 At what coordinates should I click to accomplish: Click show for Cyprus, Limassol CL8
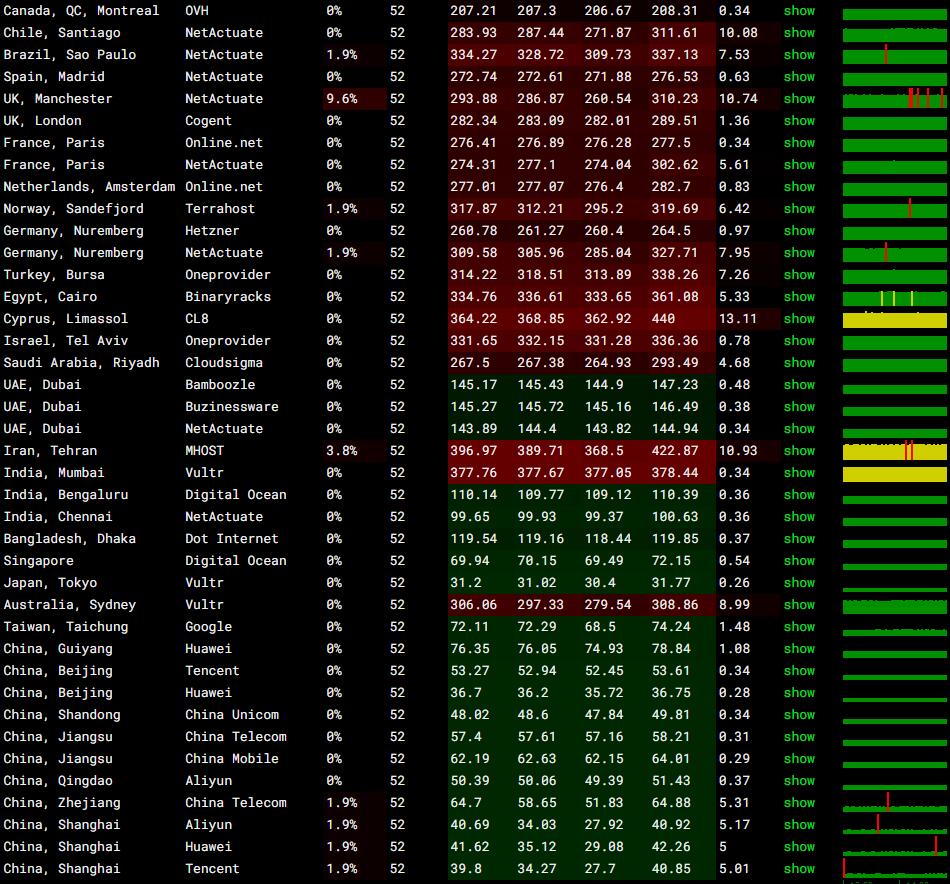click(799, 319)
